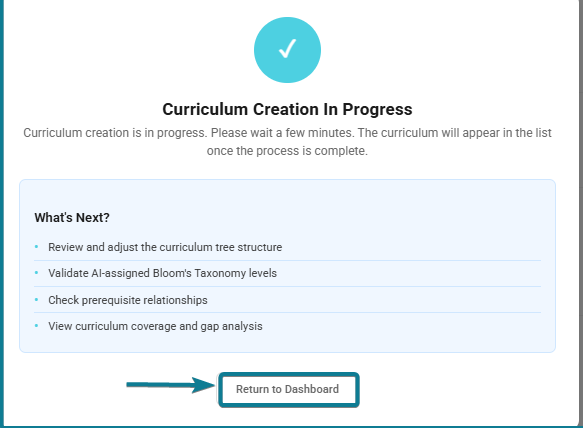
Task: Click the bullet beside Check prerequisite relationships
Action: click(x=36, y=299)
